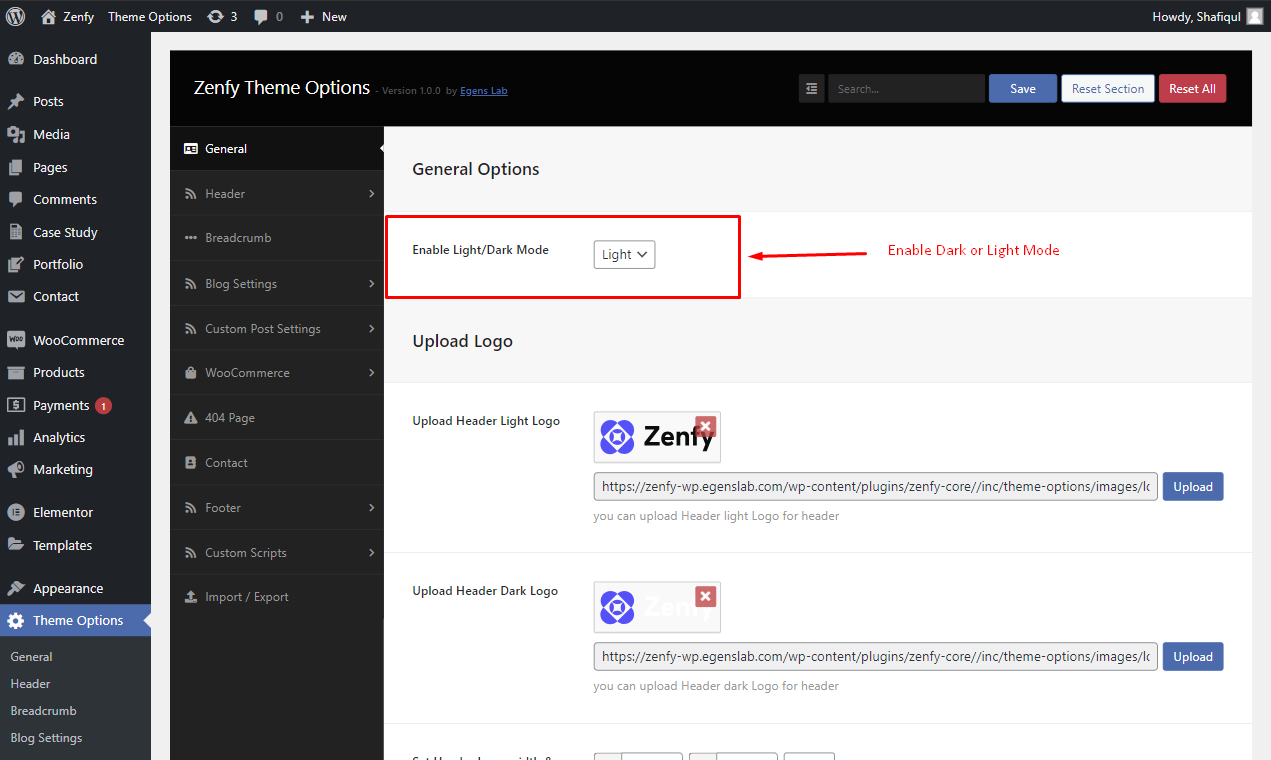
Task: Click the Theme Options gear icon
Action: 15,620
